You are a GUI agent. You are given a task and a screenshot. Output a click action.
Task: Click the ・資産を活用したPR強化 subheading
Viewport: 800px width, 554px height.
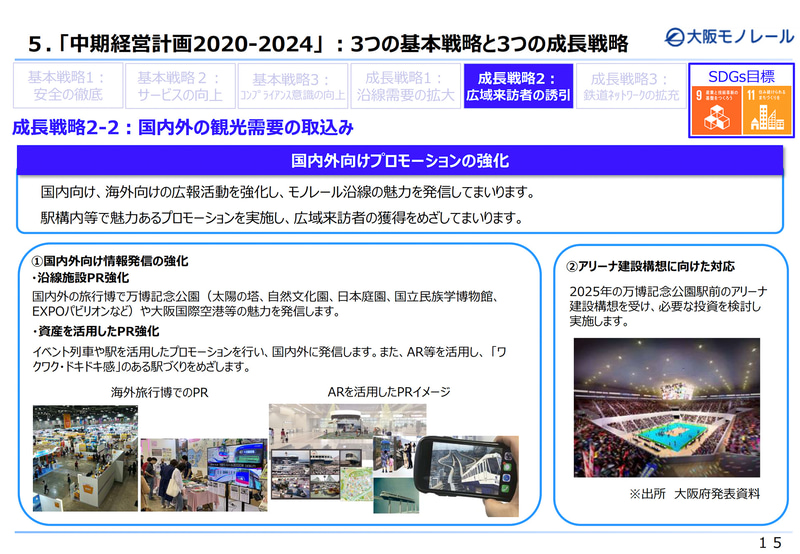pyautogui.click(x=95, y=332)
